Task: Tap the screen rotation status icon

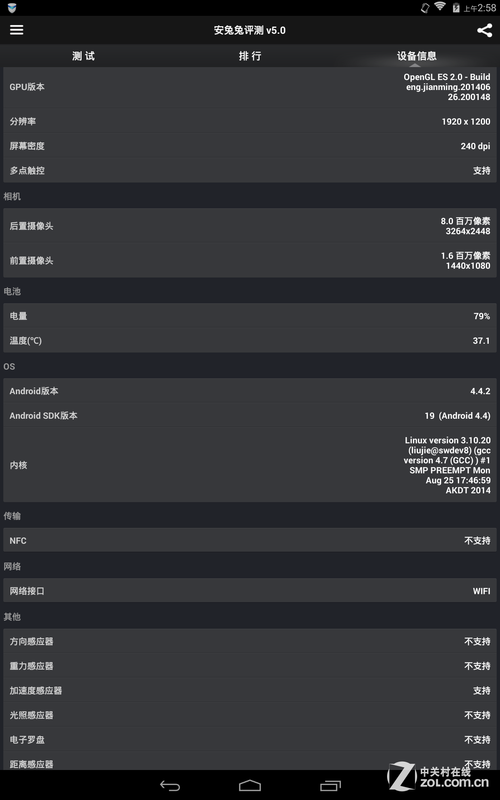Action: coord(424,8)
